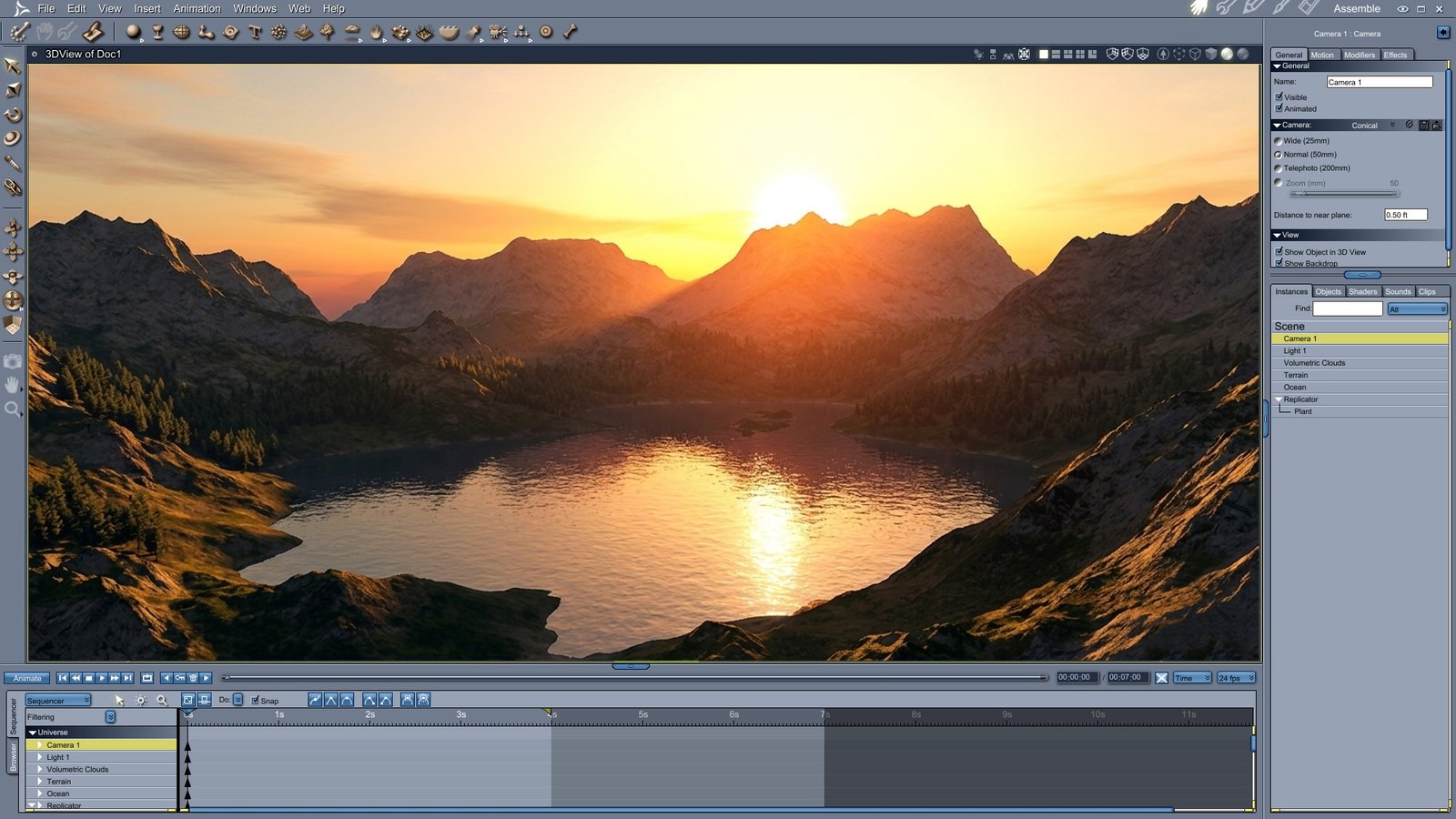The image size is (1456, 819).
Task: Click the Distance to near plane field
Action: coord(1406,215)
